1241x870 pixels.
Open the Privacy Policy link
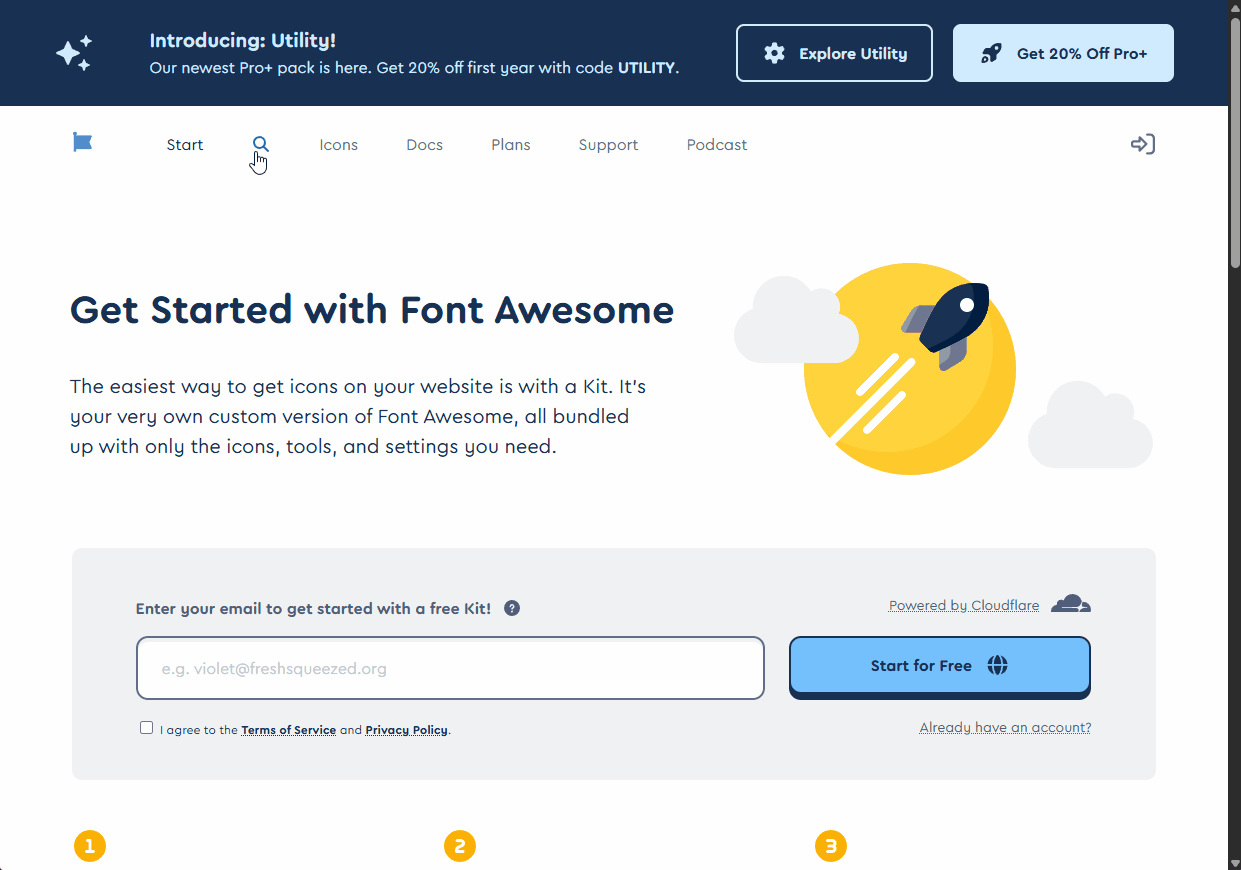pos(406,730)
